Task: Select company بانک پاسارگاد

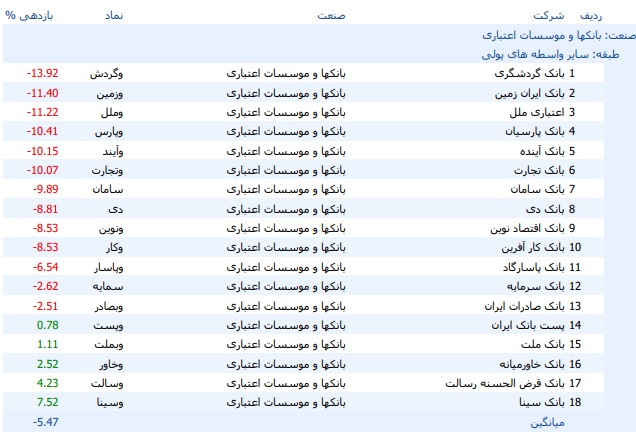Action: [534, 267]
